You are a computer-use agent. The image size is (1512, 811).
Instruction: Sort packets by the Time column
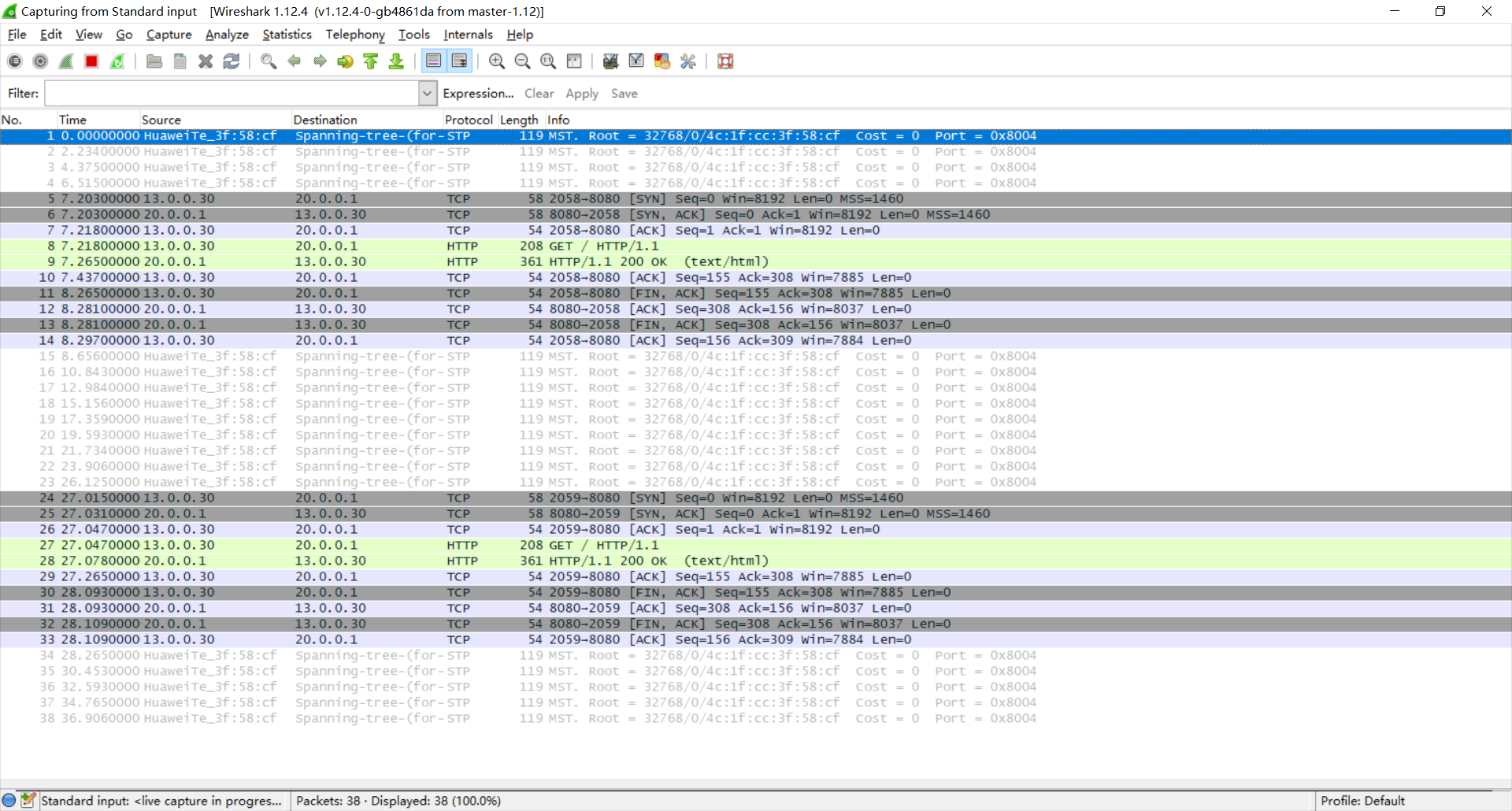[x=98, y=120]
